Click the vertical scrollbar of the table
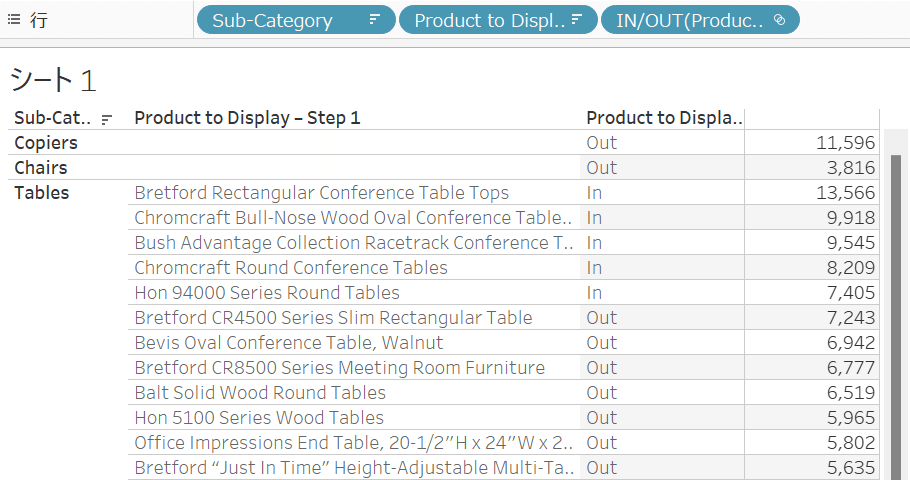Image resolution: width=910 pixels, height=480 pixels. [896, 317]
